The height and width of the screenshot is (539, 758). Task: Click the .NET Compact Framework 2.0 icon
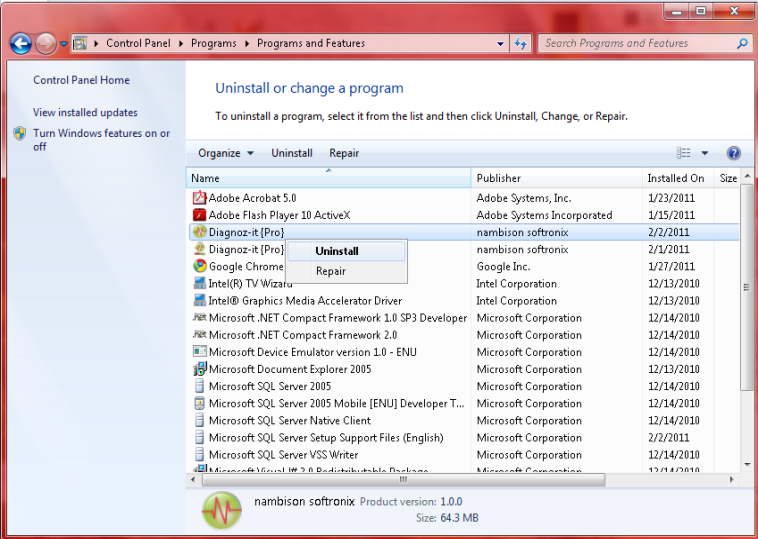tap(199, 335)
